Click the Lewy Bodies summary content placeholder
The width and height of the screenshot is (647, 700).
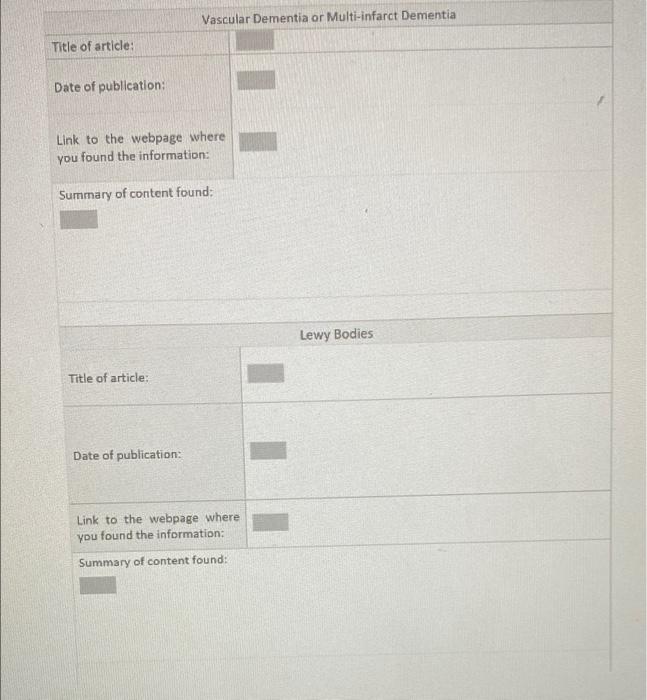(x=98, y=585)
